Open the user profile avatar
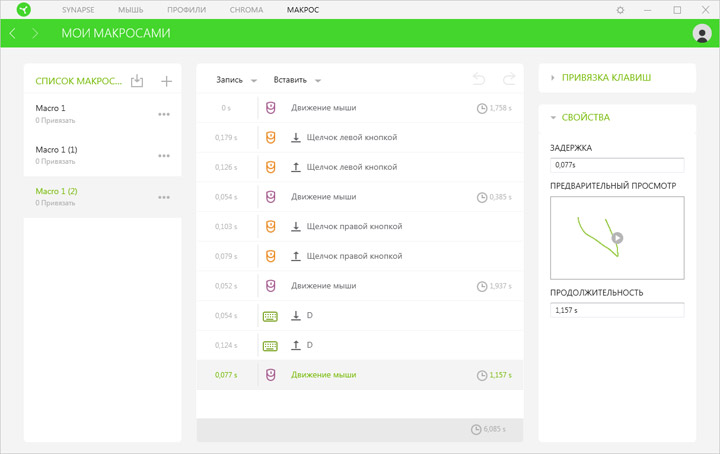This screenshot has width=720, height=454. (702, 33)
